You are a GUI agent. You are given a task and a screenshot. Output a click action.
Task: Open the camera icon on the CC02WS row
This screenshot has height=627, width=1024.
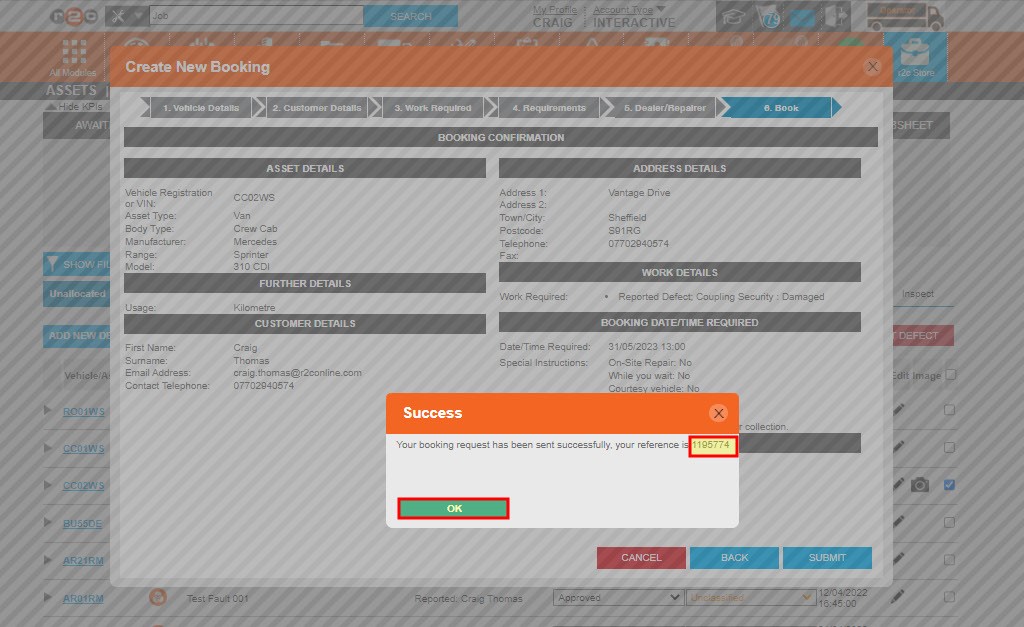pyautogui.click(x=920, y=486)
